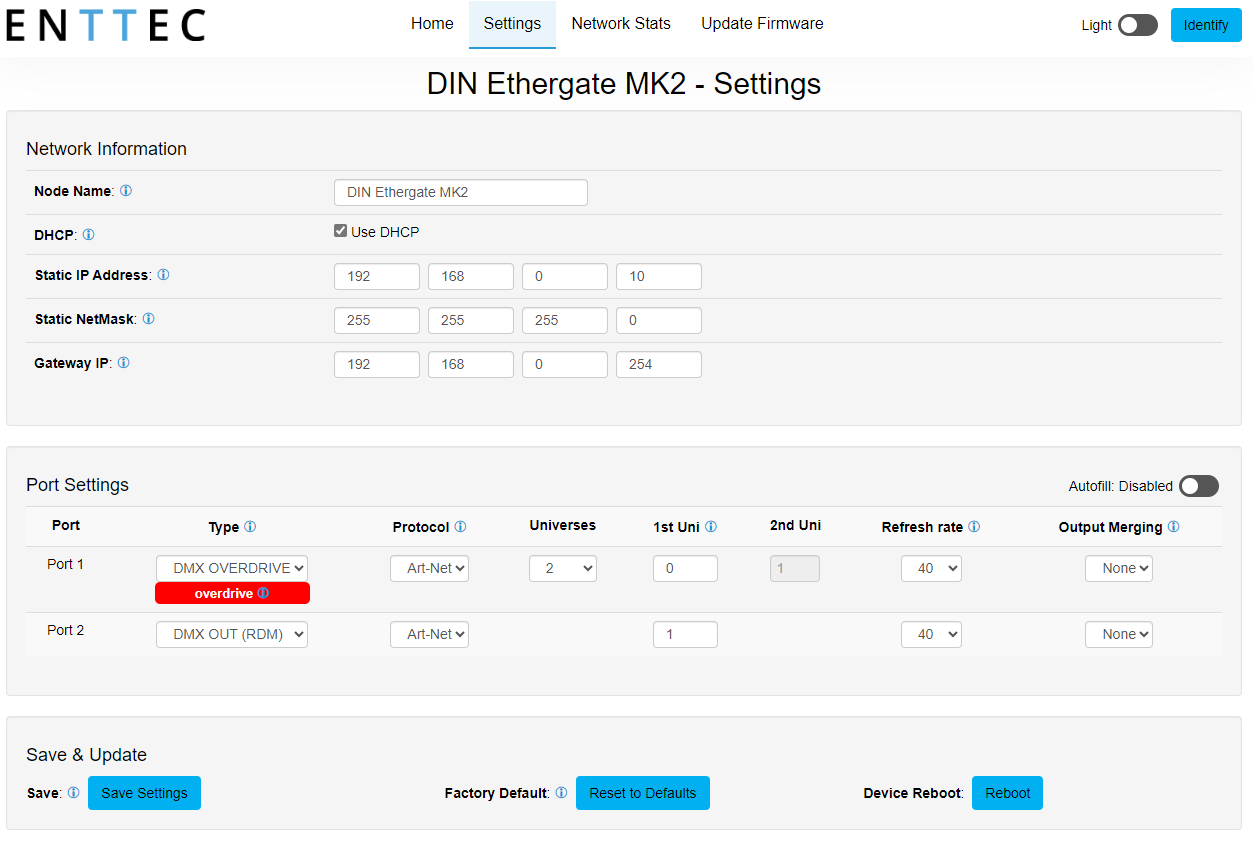Image resolution: width=1253 pixels, height=842 pixels.
Task: Click the info icon beside Output Merging header
Action: 1173,526
